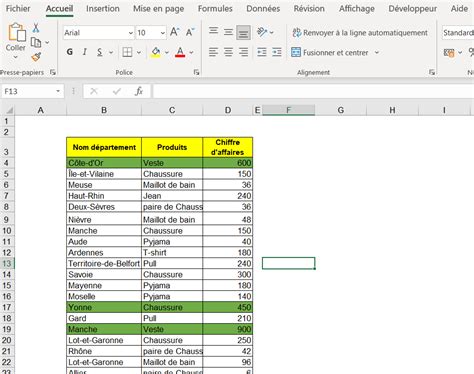474x374 pixels.
Task: Toggle underline S formatting
Action: (x=100, y=52)
